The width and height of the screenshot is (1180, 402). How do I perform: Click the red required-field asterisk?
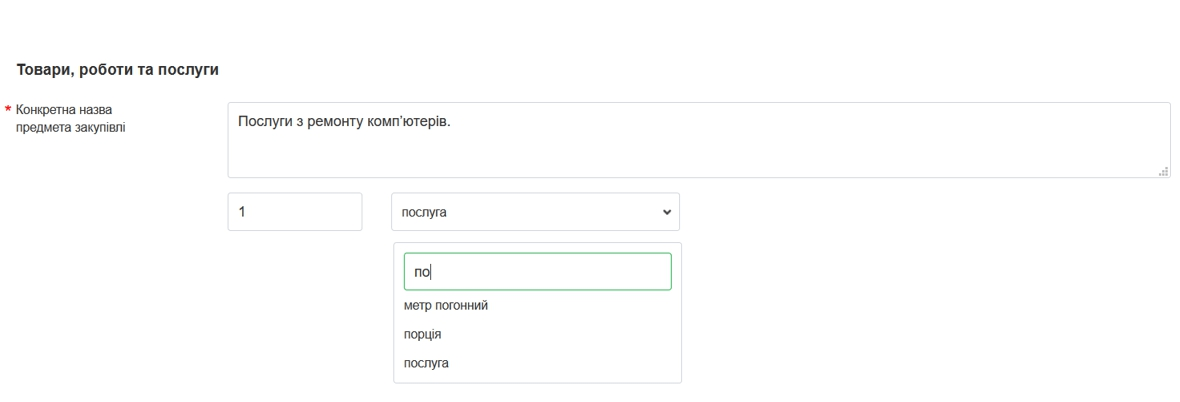coord(8,108)
